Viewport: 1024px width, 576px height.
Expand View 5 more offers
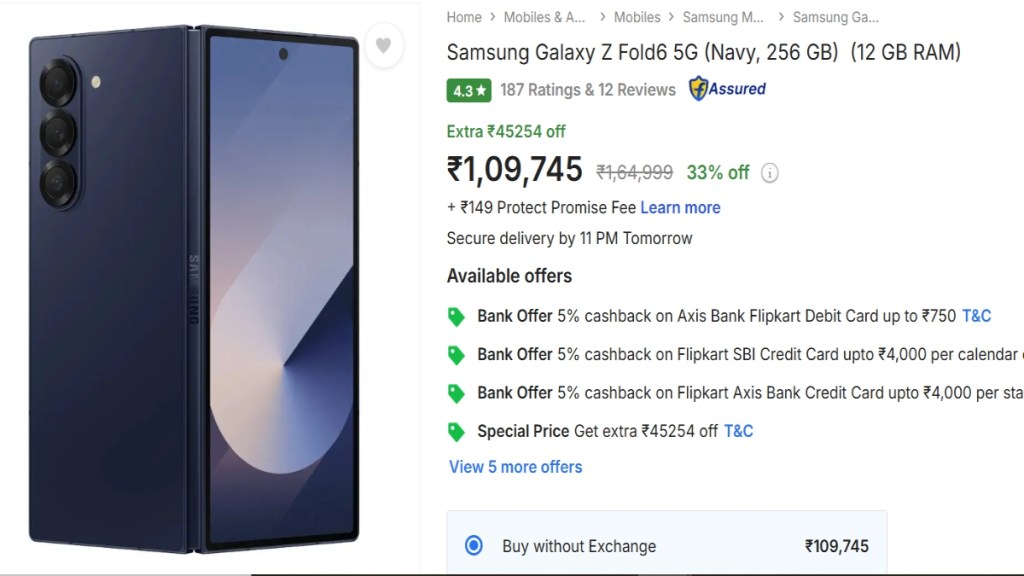click(x=515, y=467)
